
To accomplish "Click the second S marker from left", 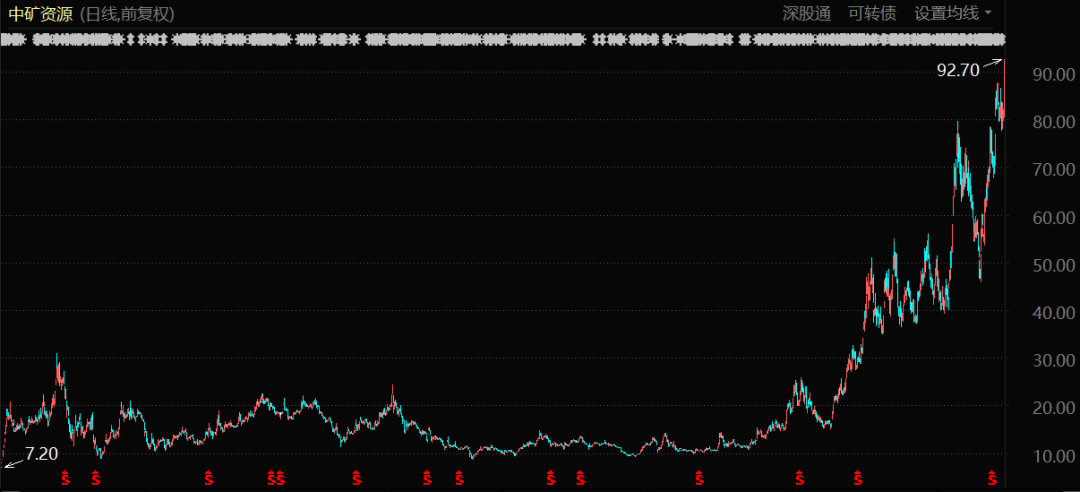I will tap(96, 478).
